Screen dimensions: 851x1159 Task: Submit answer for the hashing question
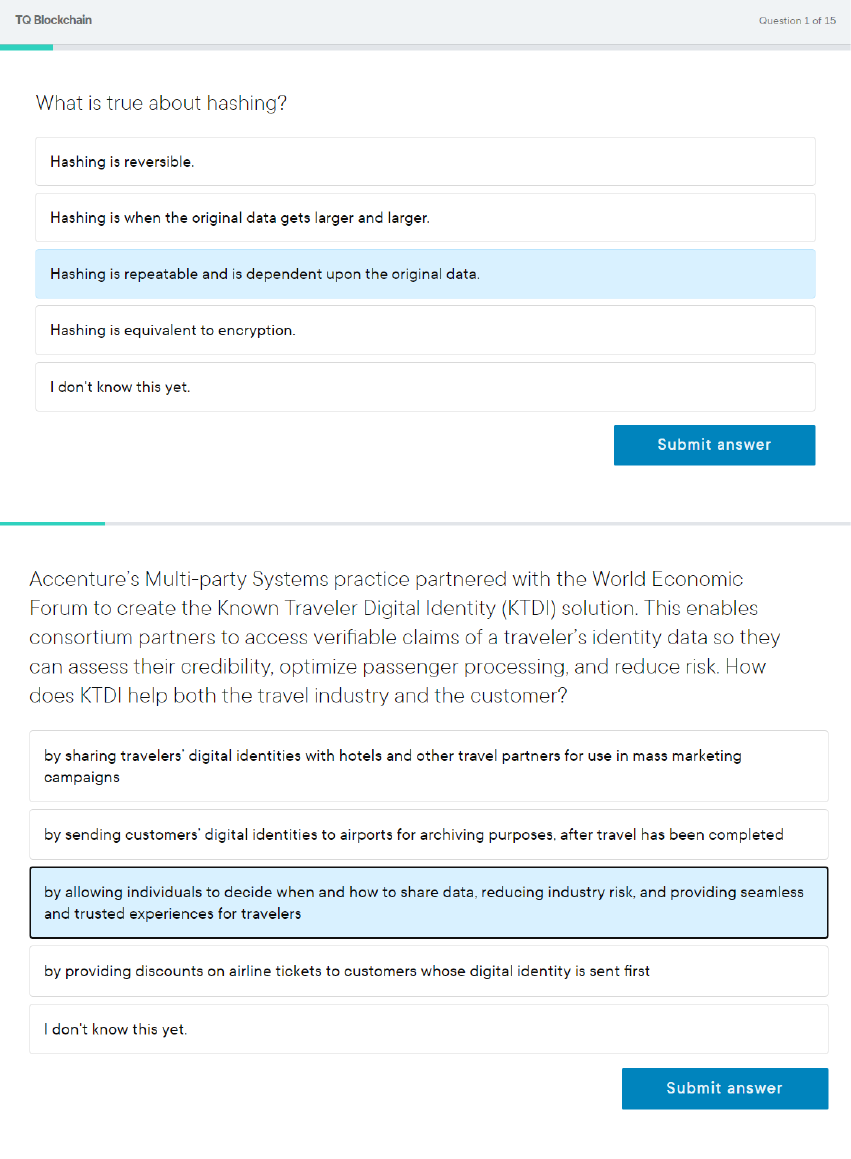(714, 445)
